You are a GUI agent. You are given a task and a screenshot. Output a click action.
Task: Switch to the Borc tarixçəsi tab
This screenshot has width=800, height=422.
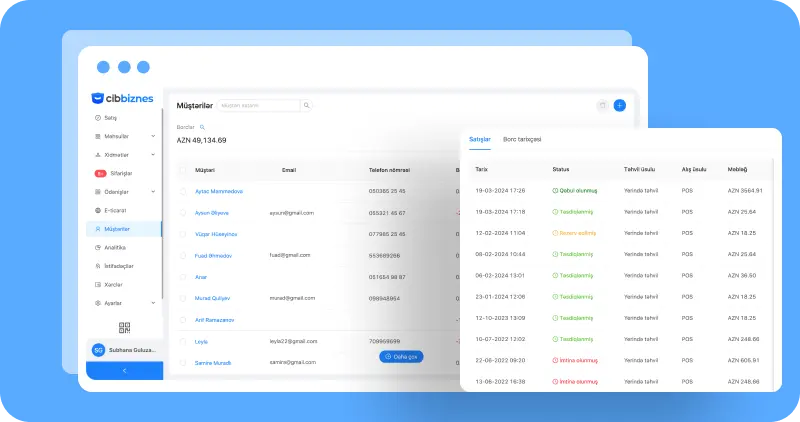click(521, 139)
